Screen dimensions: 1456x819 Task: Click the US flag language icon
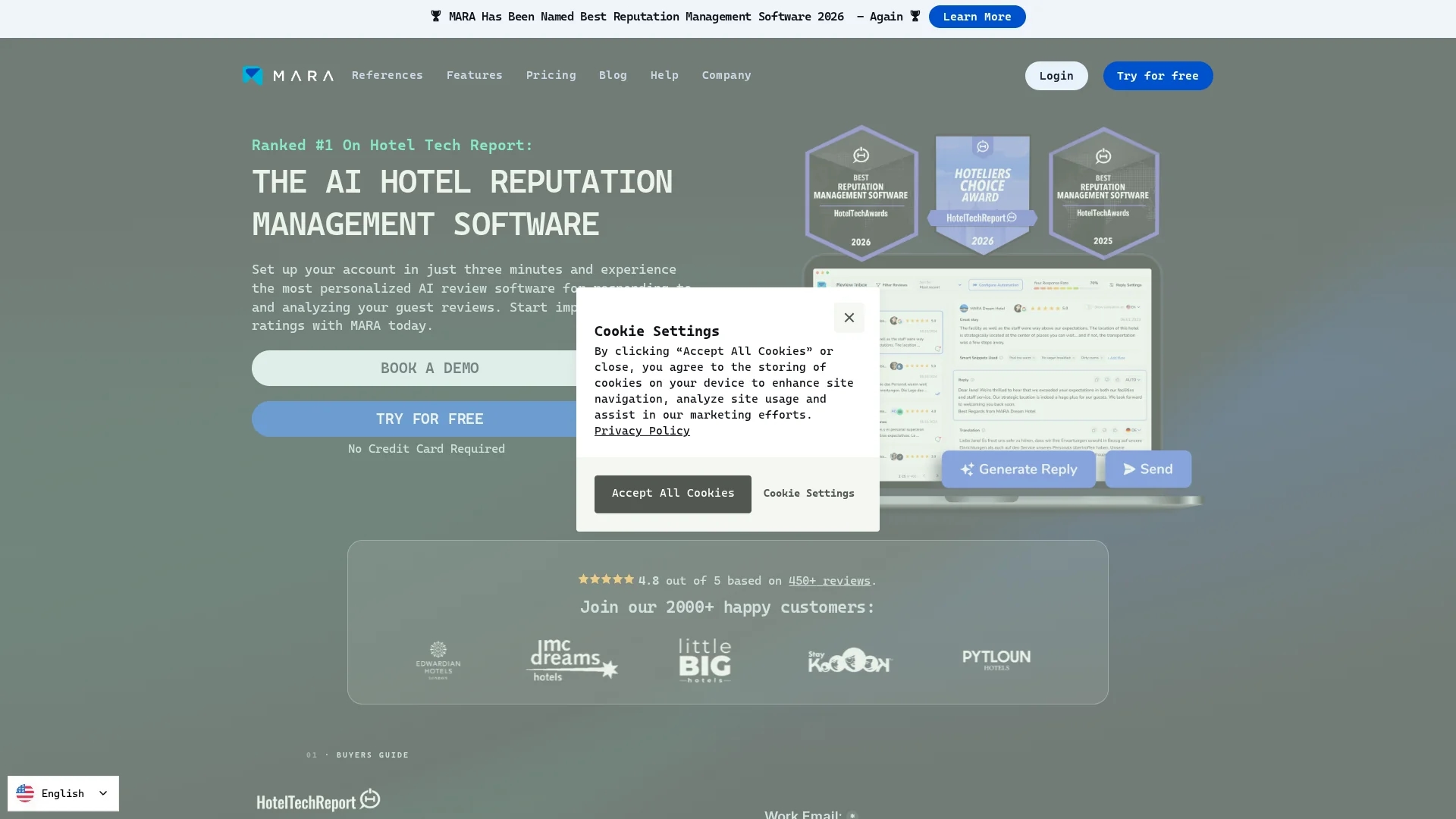click(25, 793)
